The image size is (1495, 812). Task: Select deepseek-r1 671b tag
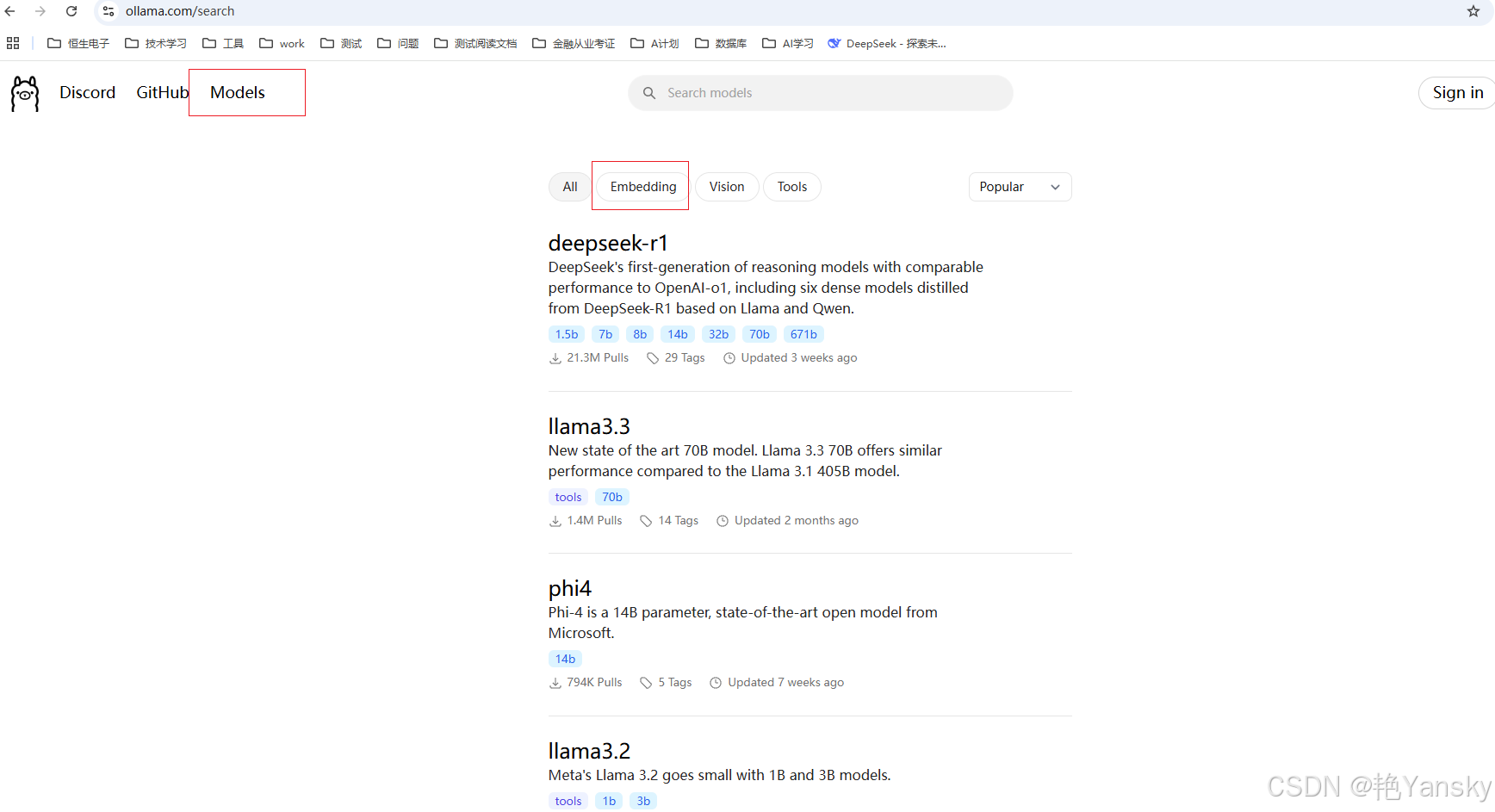(803, 334)
